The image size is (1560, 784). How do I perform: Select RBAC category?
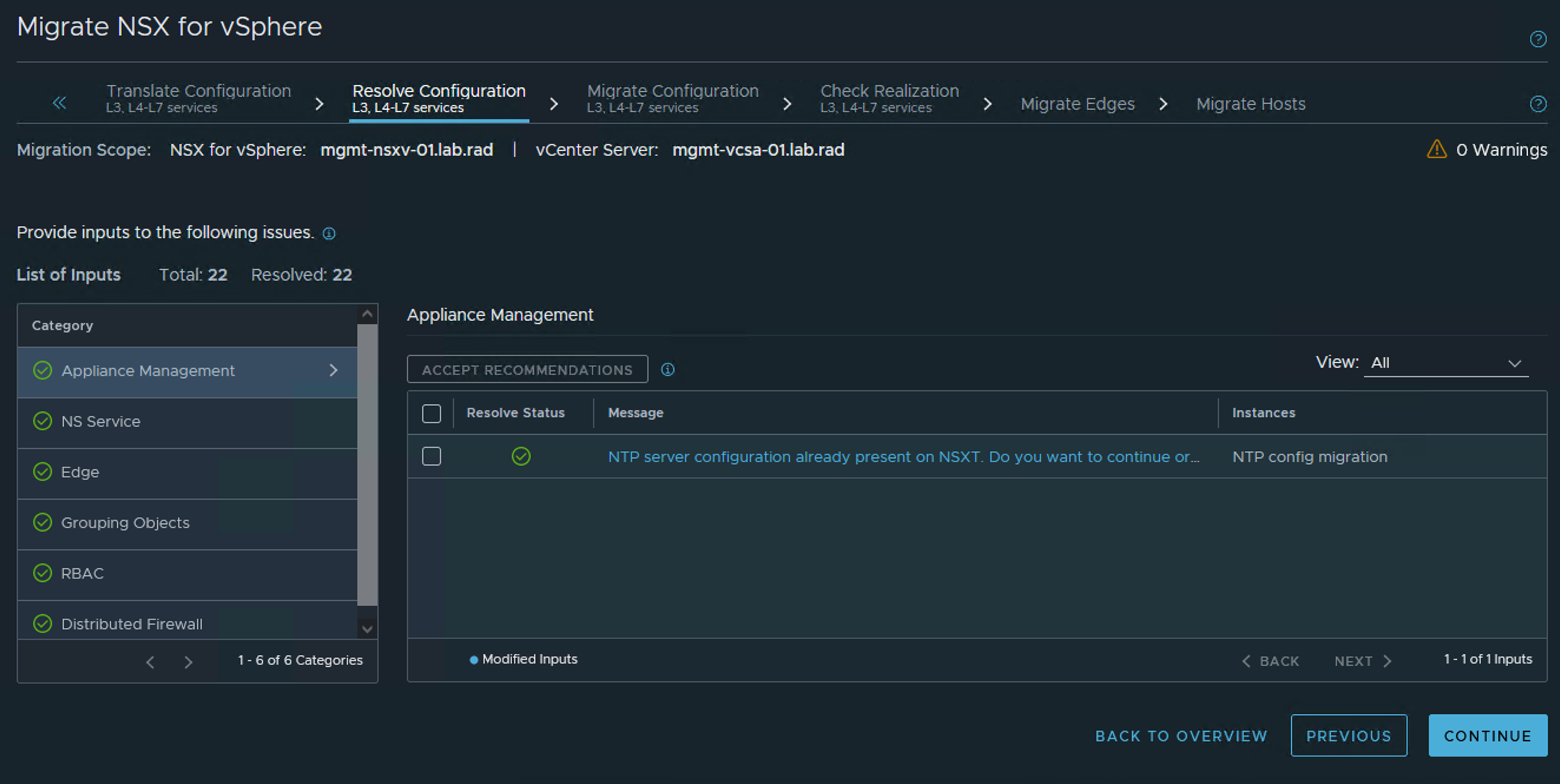187,574
